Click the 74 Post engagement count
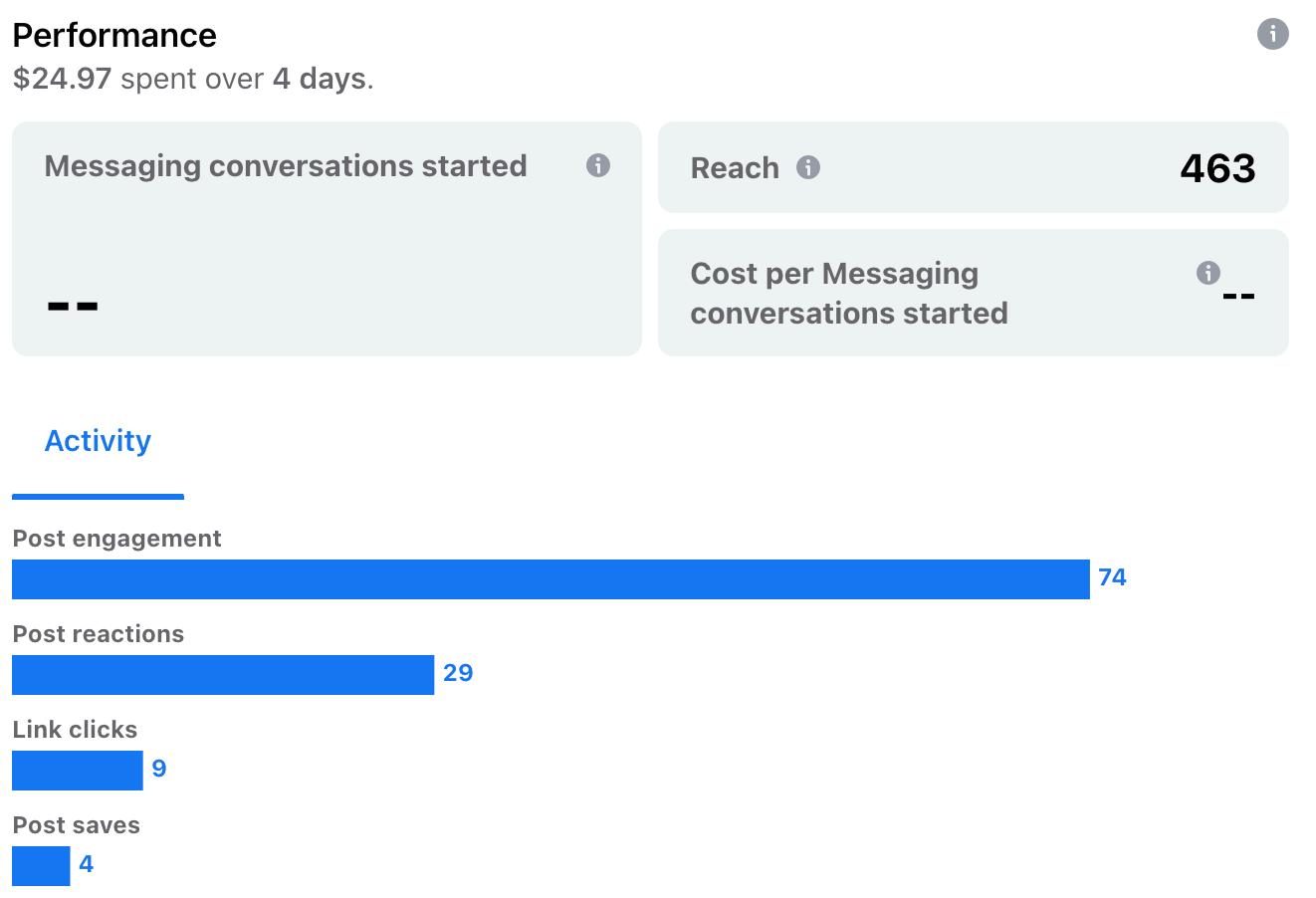 click(1112, 578)
